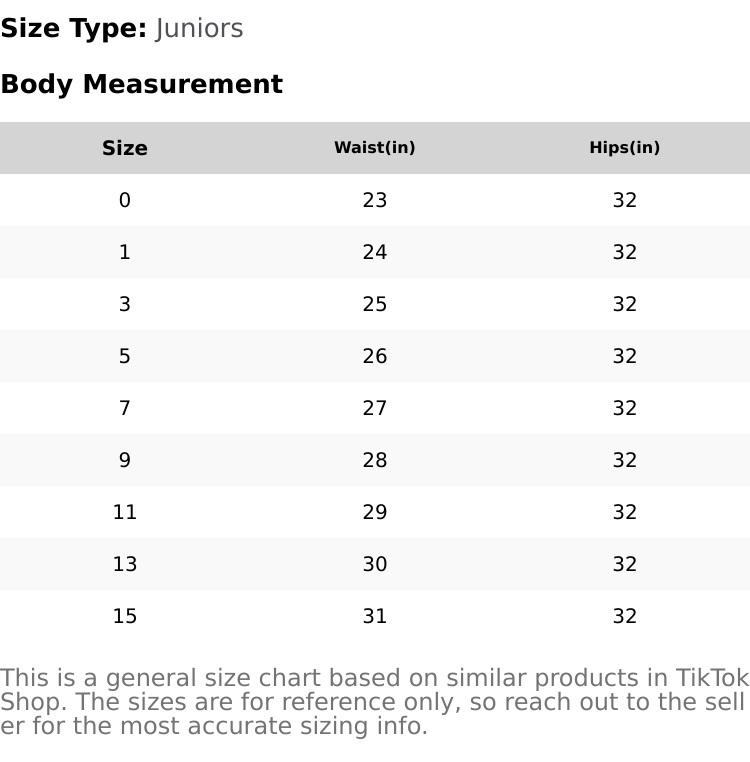The height and width of the screenshot is (762, 750).
Task: Click the size 9 cell
Action: coord(125,460)
